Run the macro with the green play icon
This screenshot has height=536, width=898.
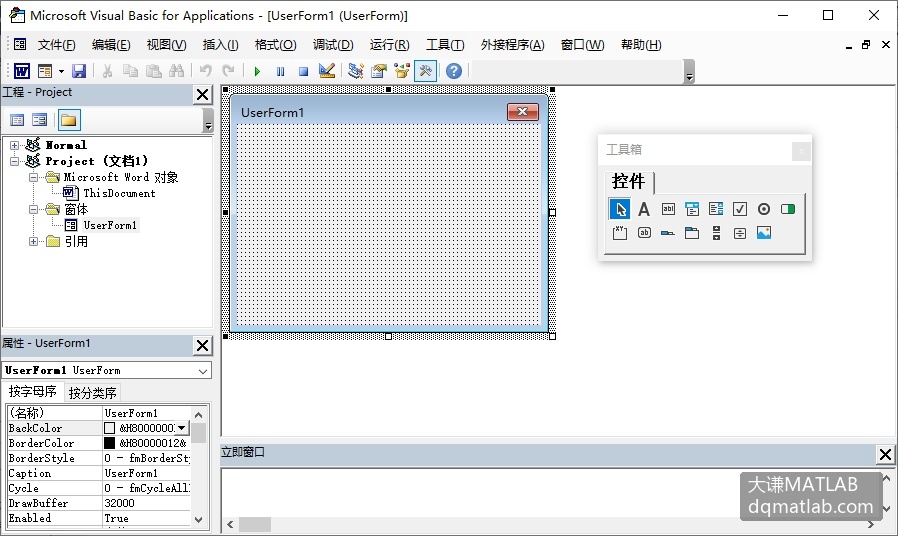(257, 71)
